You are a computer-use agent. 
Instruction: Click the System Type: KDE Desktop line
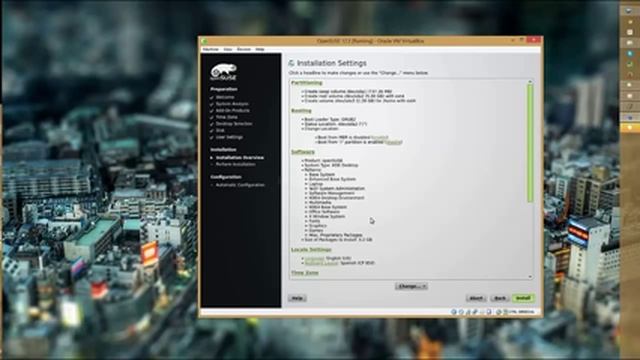[x=331, y=165]
